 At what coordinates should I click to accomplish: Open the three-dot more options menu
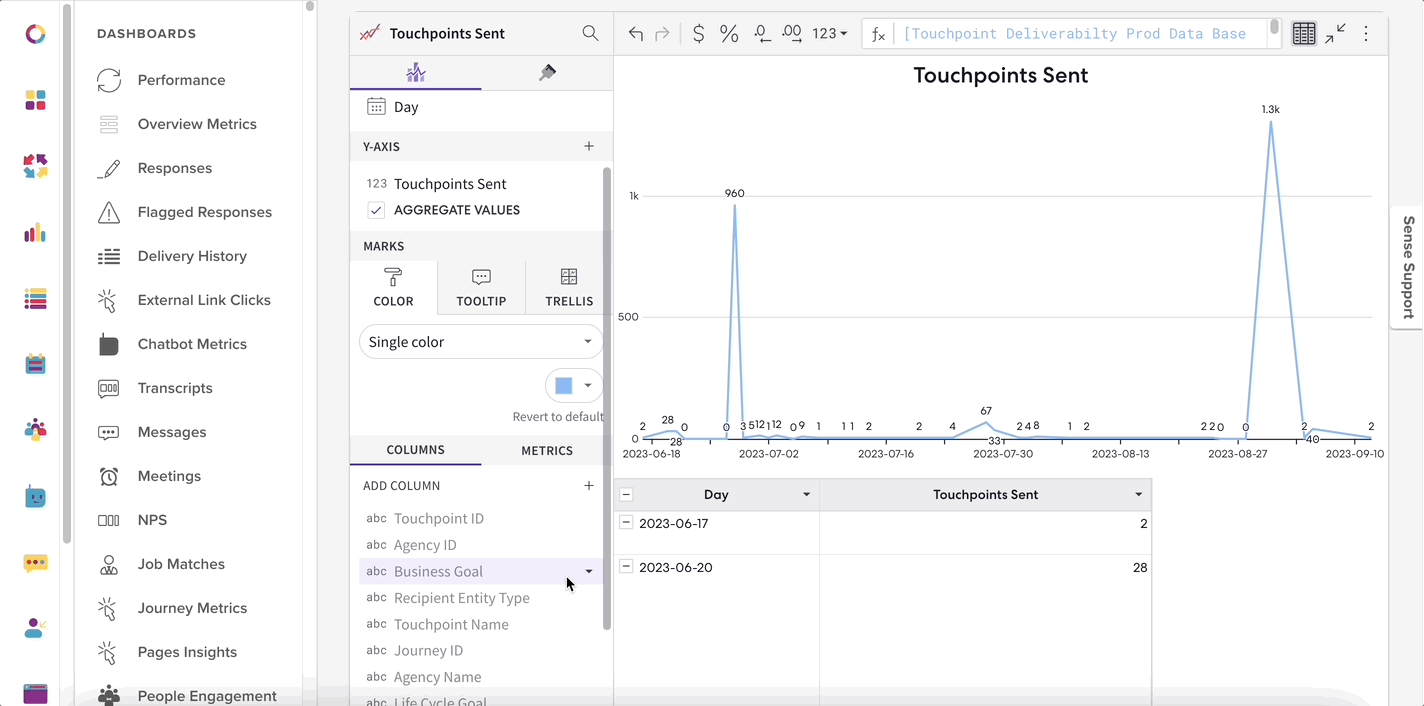pyautogui.click(x=1366, y=34)
